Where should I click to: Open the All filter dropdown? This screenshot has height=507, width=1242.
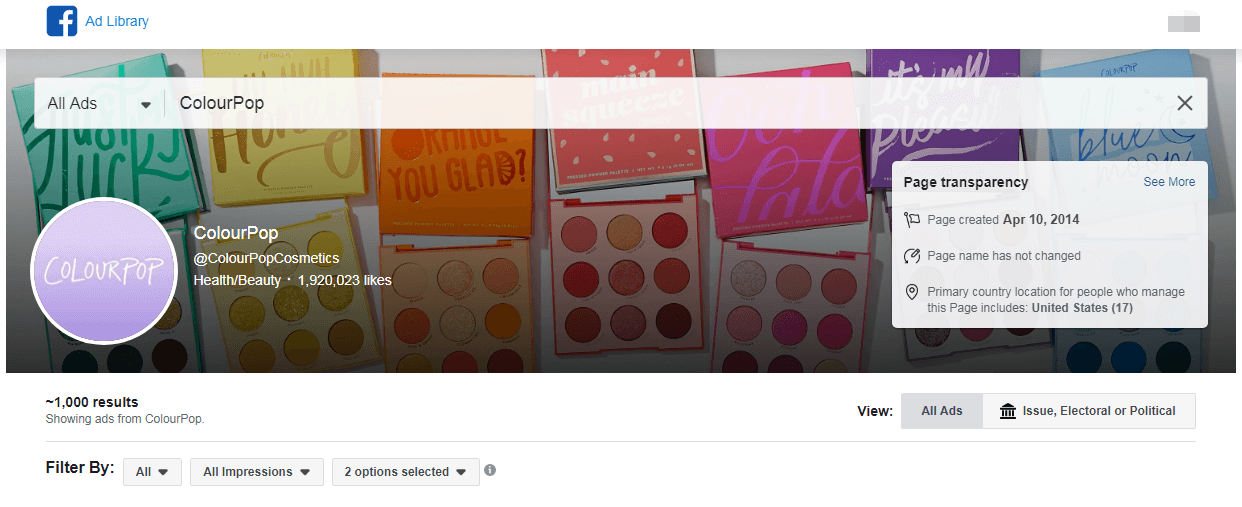pos(152,472)
